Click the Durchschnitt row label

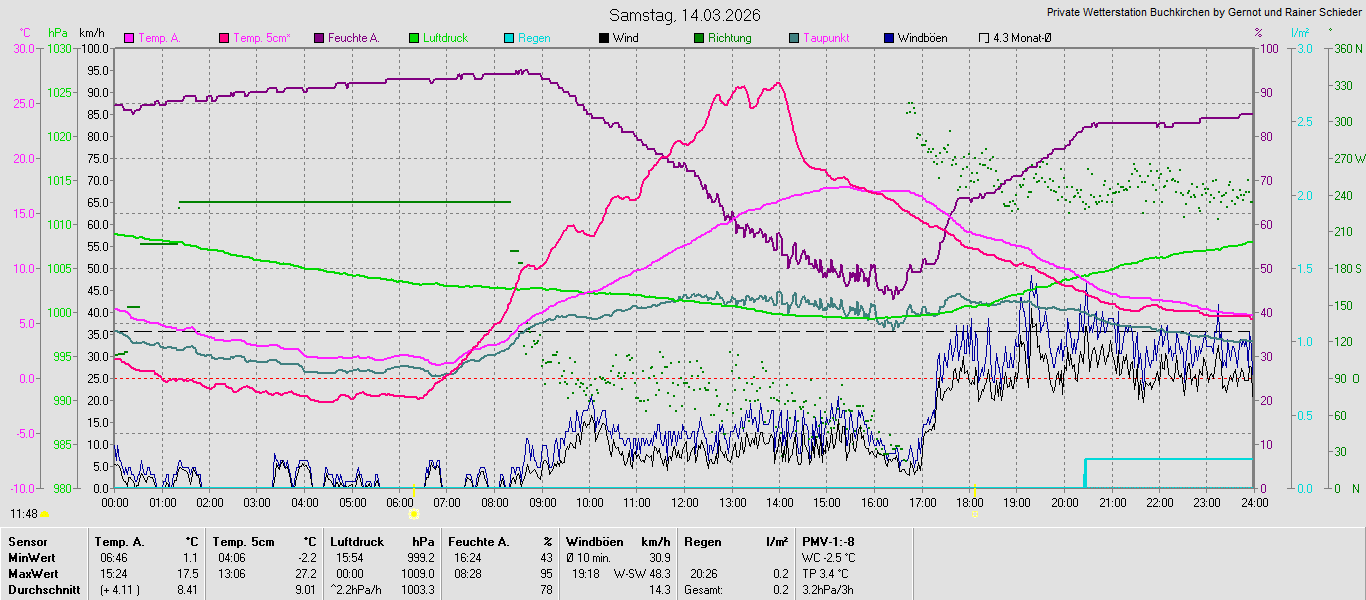[43, 590]
